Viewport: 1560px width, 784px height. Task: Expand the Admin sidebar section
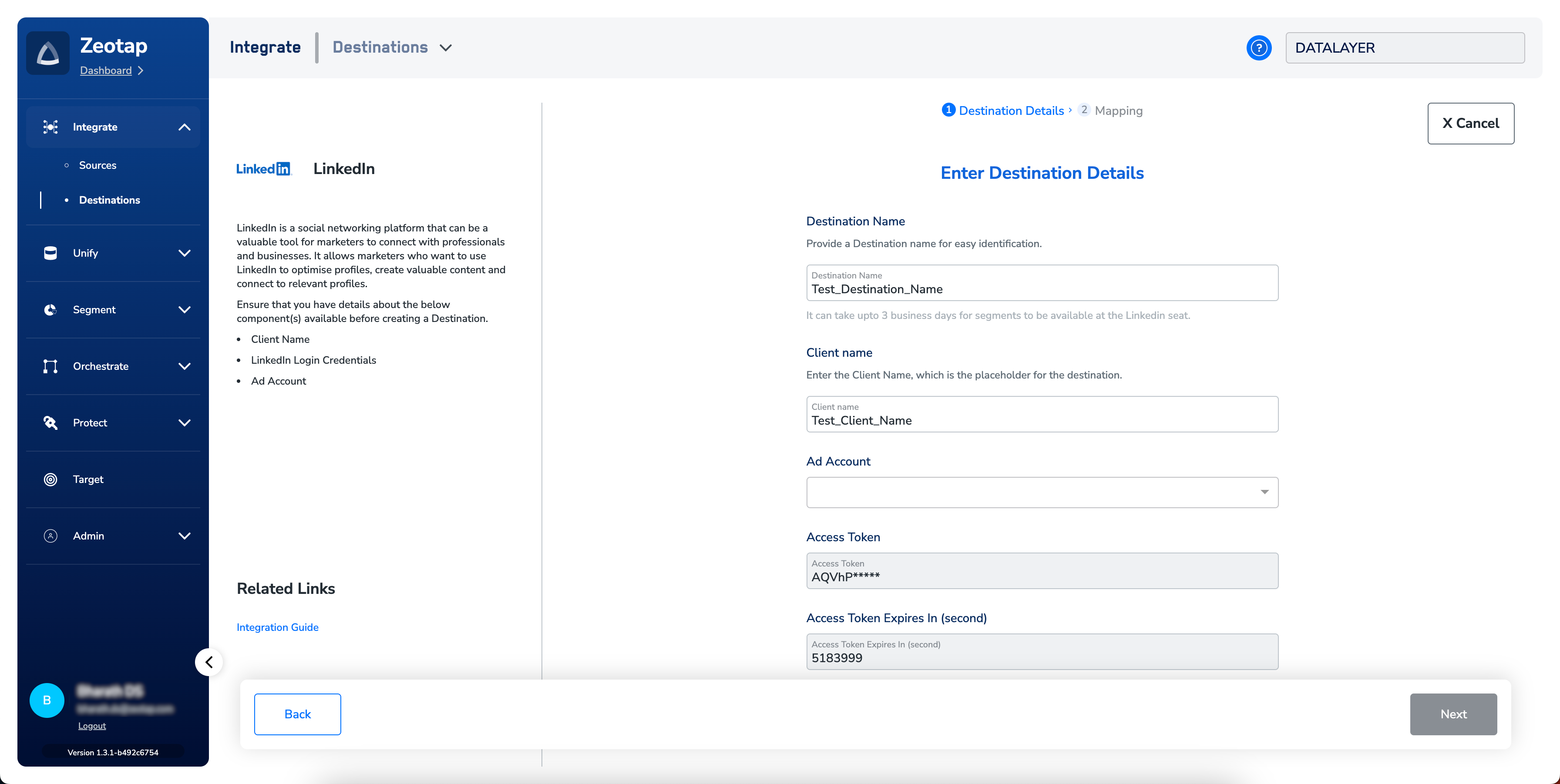point(184,536)
